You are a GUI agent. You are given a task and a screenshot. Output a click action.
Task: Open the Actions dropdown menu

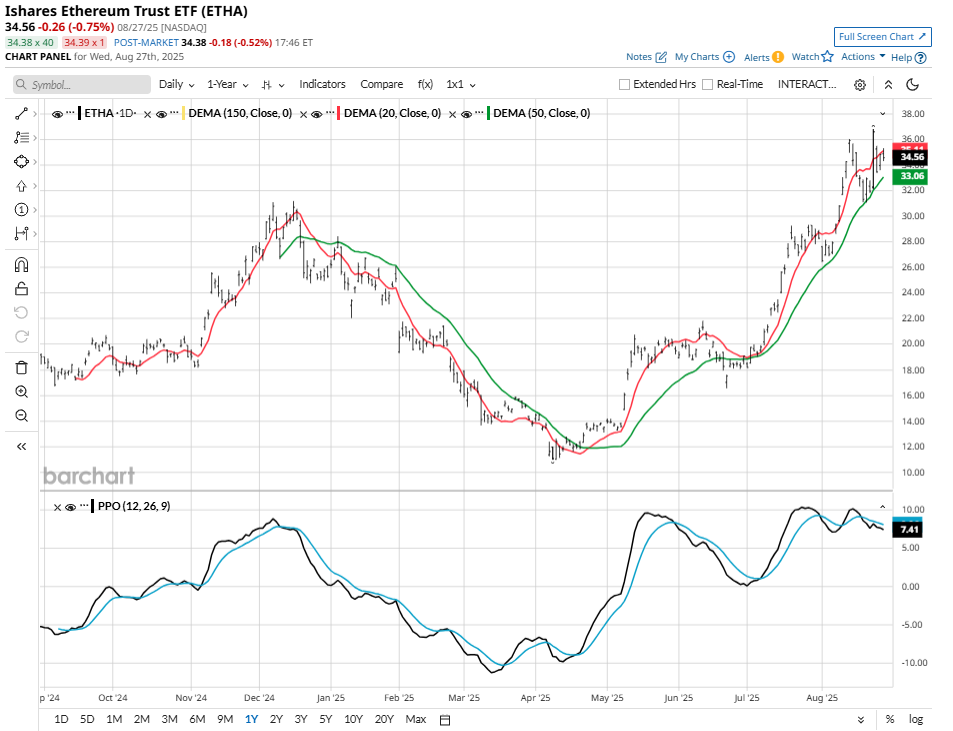(863, 57)
